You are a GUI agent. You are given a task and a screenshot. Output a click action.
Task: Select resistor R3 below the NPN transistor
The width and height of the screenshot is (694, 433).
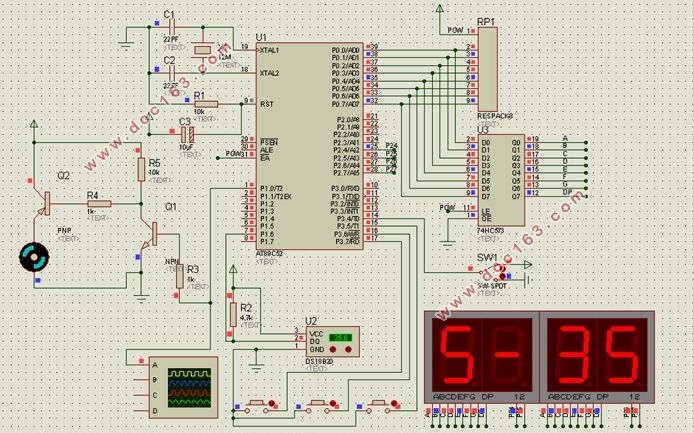click(180, 276)
